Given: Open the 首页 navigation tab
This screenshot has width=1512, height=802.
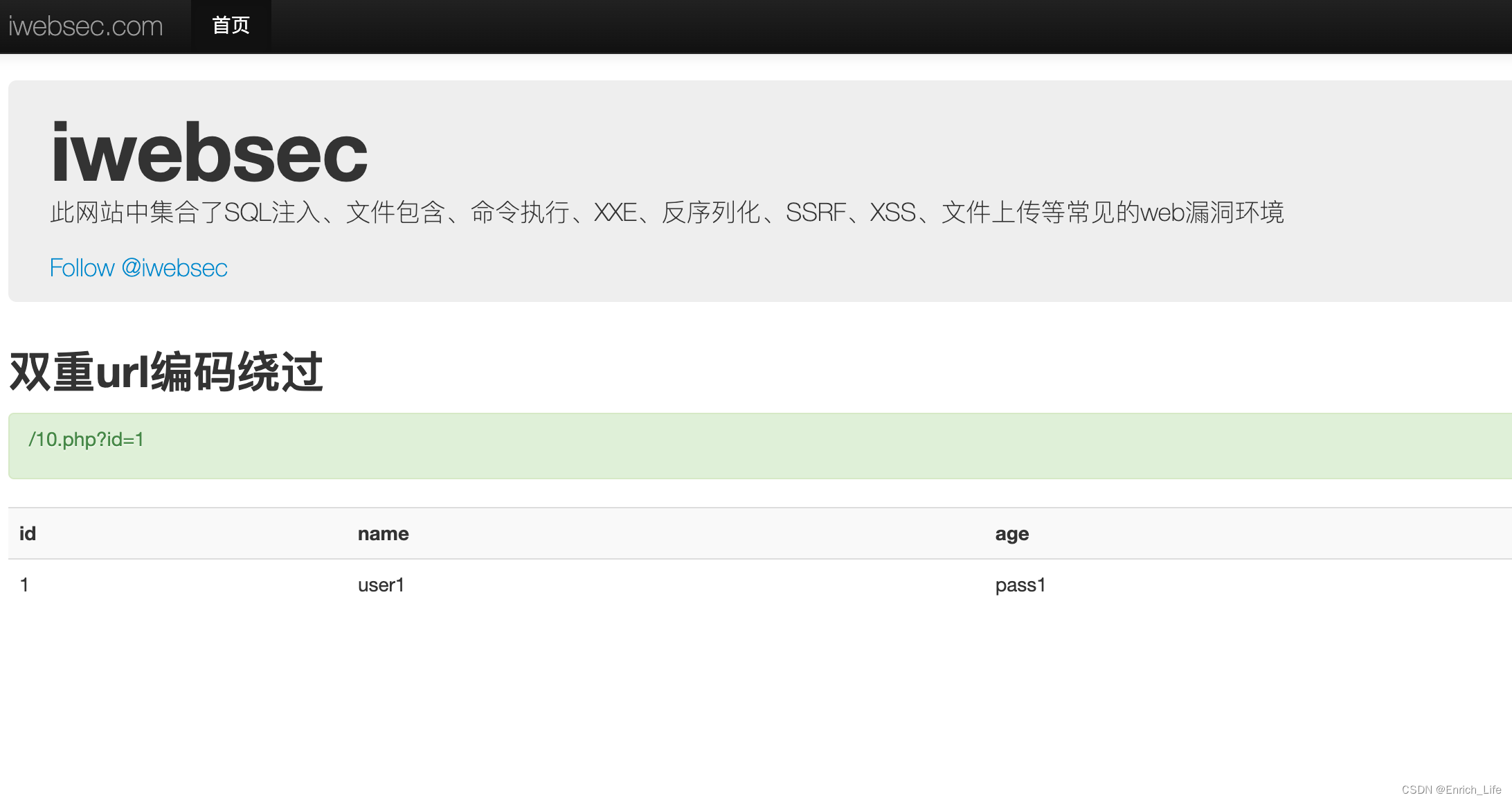Looking at the screenshot, I should coord(231,26).
